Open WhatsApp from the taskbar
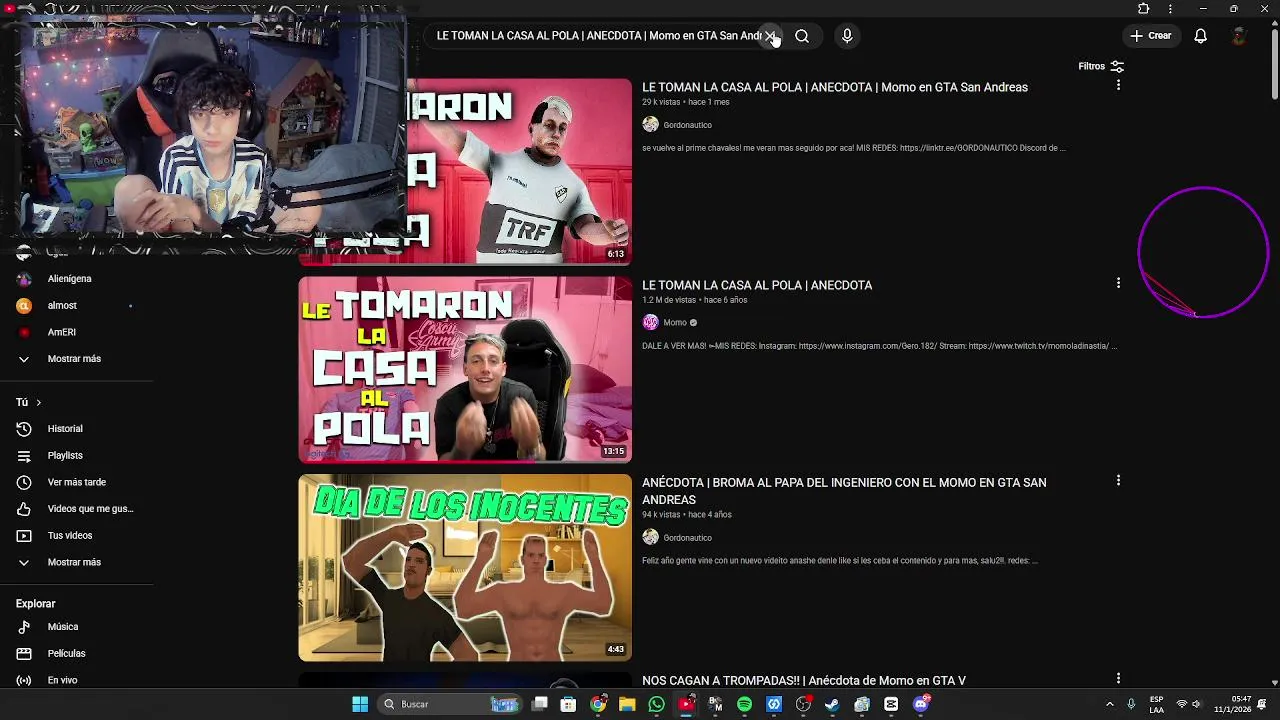This screenshot has height=720, width=1280. click(x=656, y=704)
